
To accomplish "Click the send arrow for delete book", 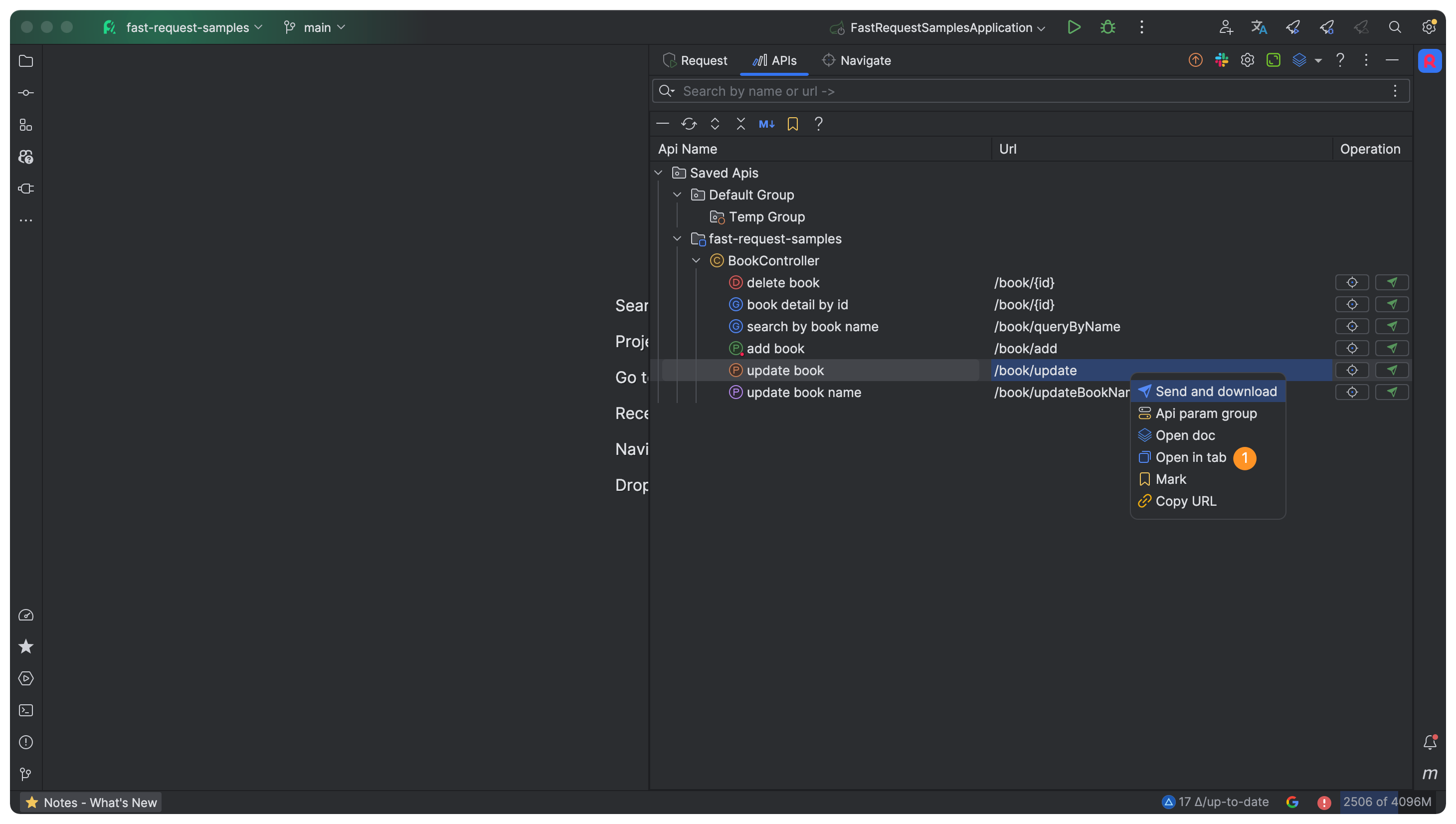I will click(1392, 282).
